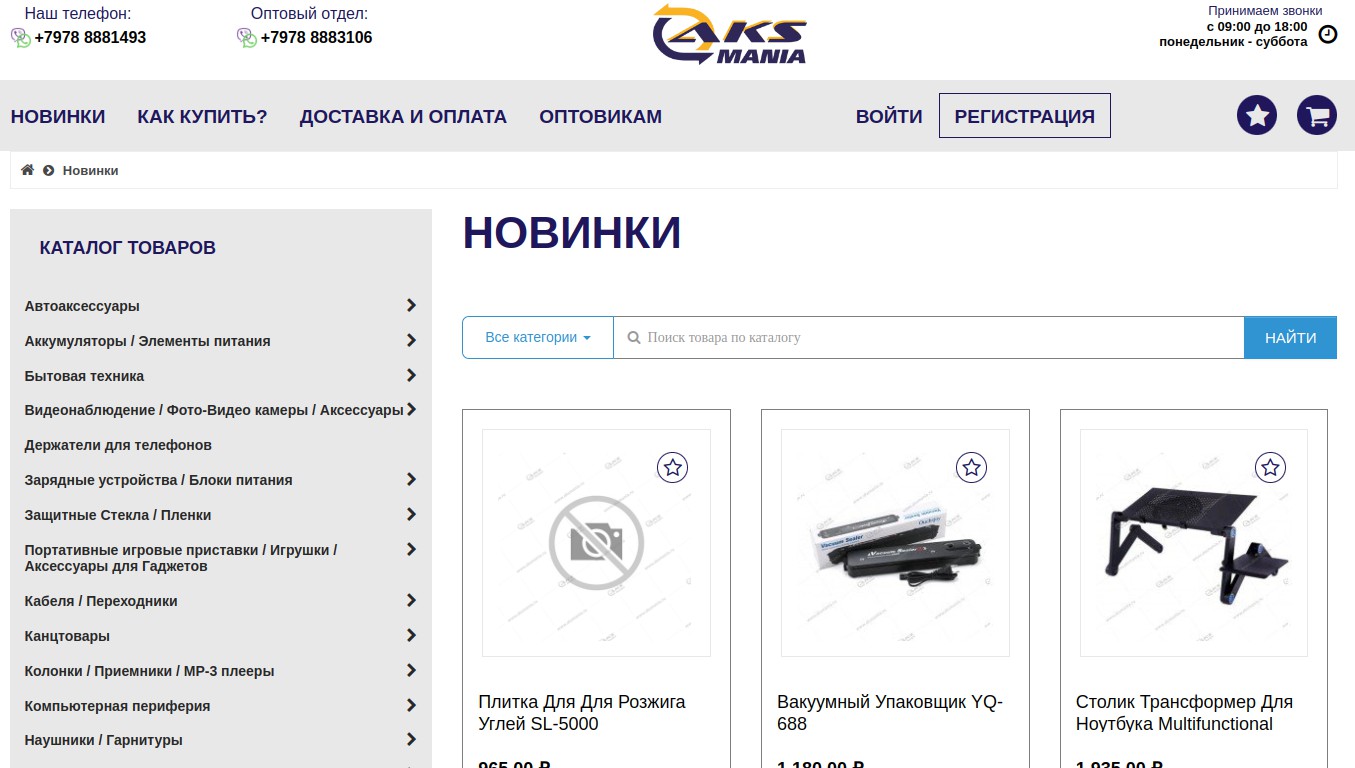Open the Защитные Стекла / Пленки category link
The width and height of the screenshot is (1355, 768).
click(x=118, y=515)
